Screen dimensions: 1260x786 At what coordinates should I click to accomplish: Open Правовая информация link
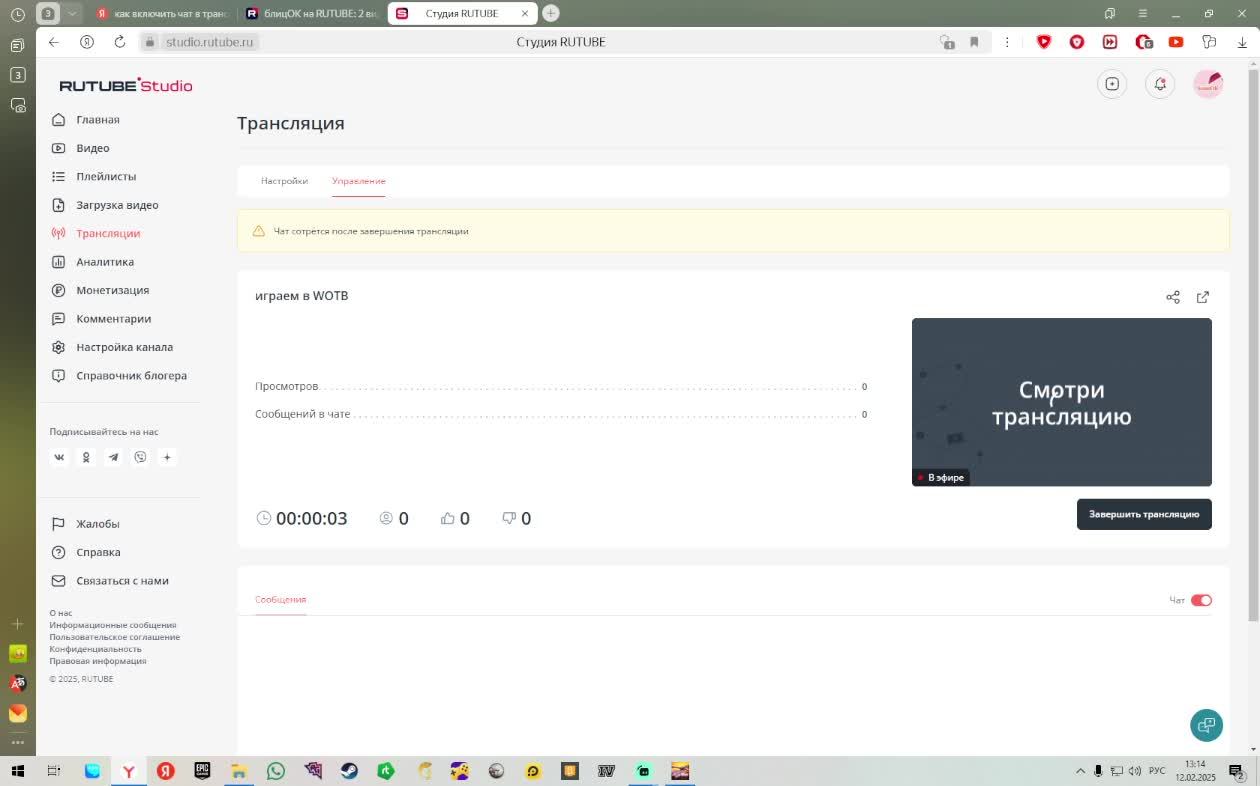pyautogui.click(x=98, y=661)
